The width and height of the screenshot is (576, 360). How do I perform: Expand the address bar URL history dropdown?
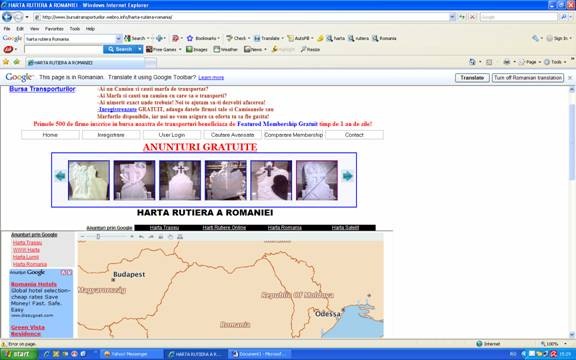(452, 17)
